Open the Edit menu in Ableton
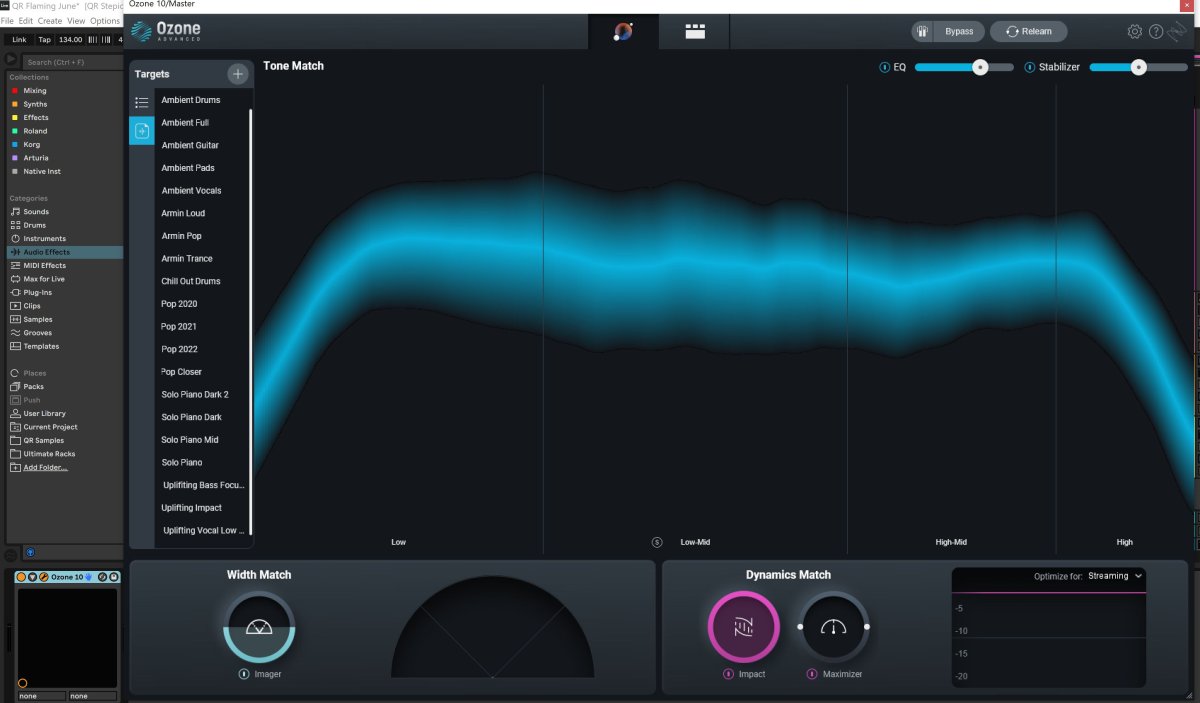The height and width of the screenshot is (703, 1200). coord(26,21)
